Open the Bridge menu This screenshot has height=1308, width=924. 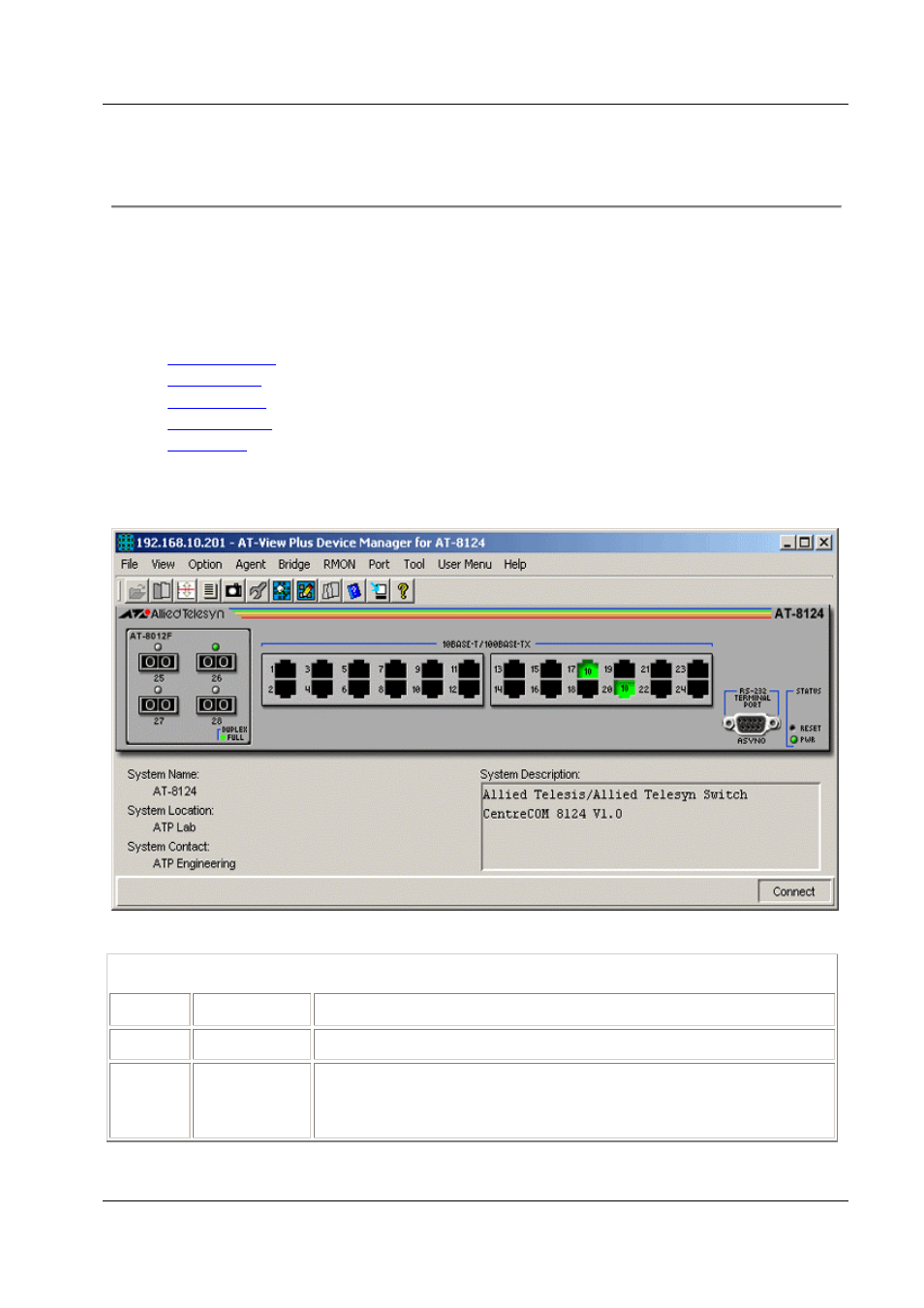(x=294, y=564)
